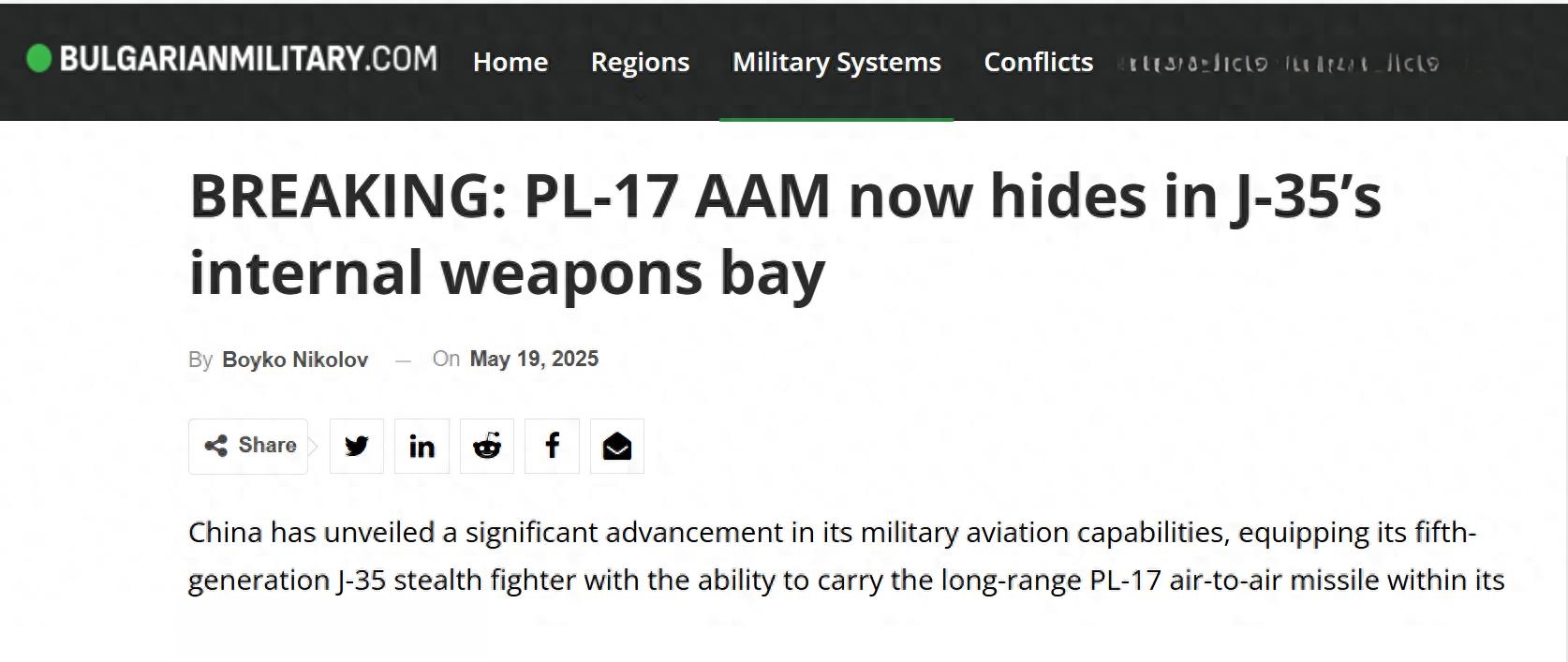Click the Share button
This screenshot has width=1568, height=662.
(x=248, y=446)
